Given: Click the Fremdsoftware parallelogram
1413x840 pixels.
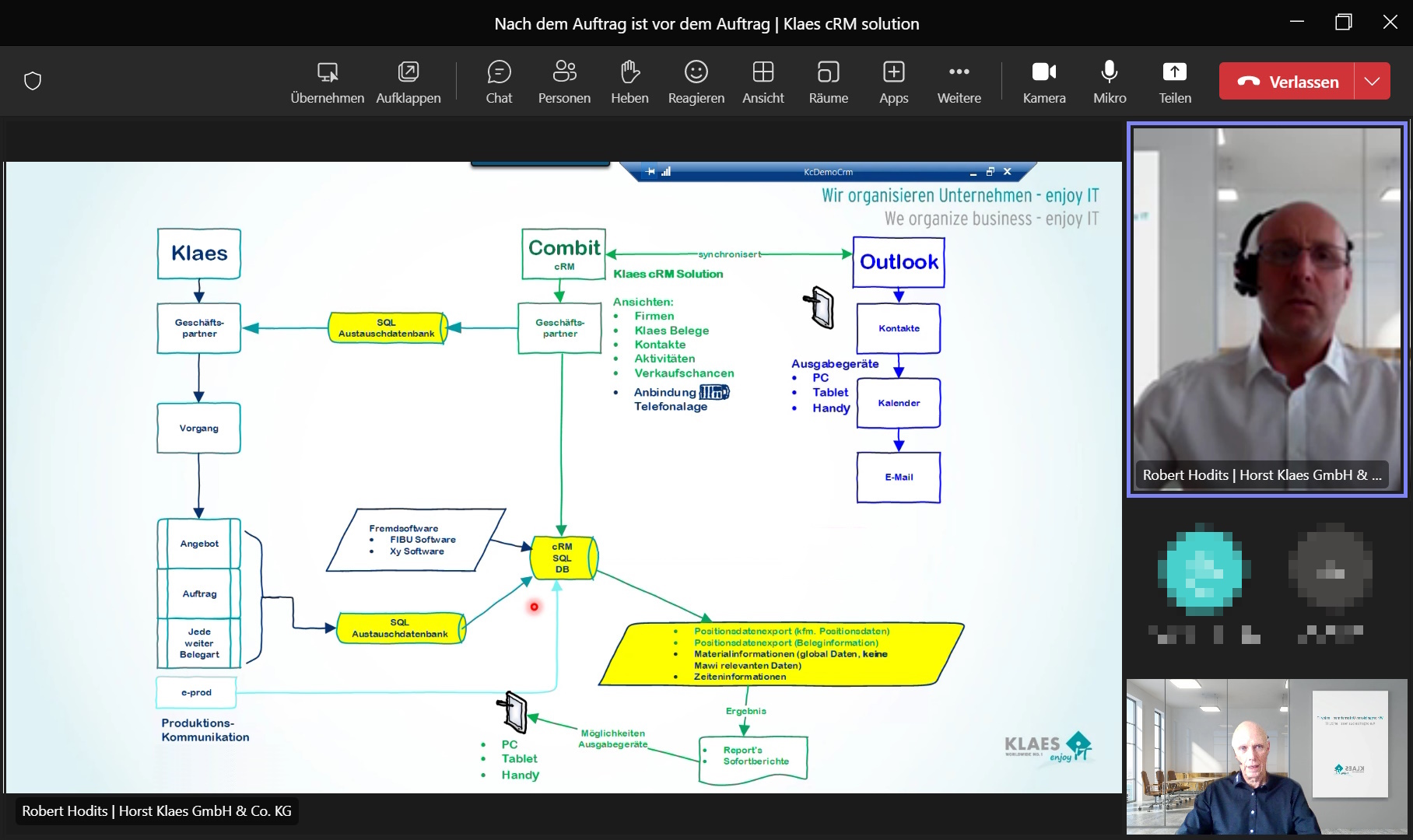Looking at the screenshot, I should 415,540.
